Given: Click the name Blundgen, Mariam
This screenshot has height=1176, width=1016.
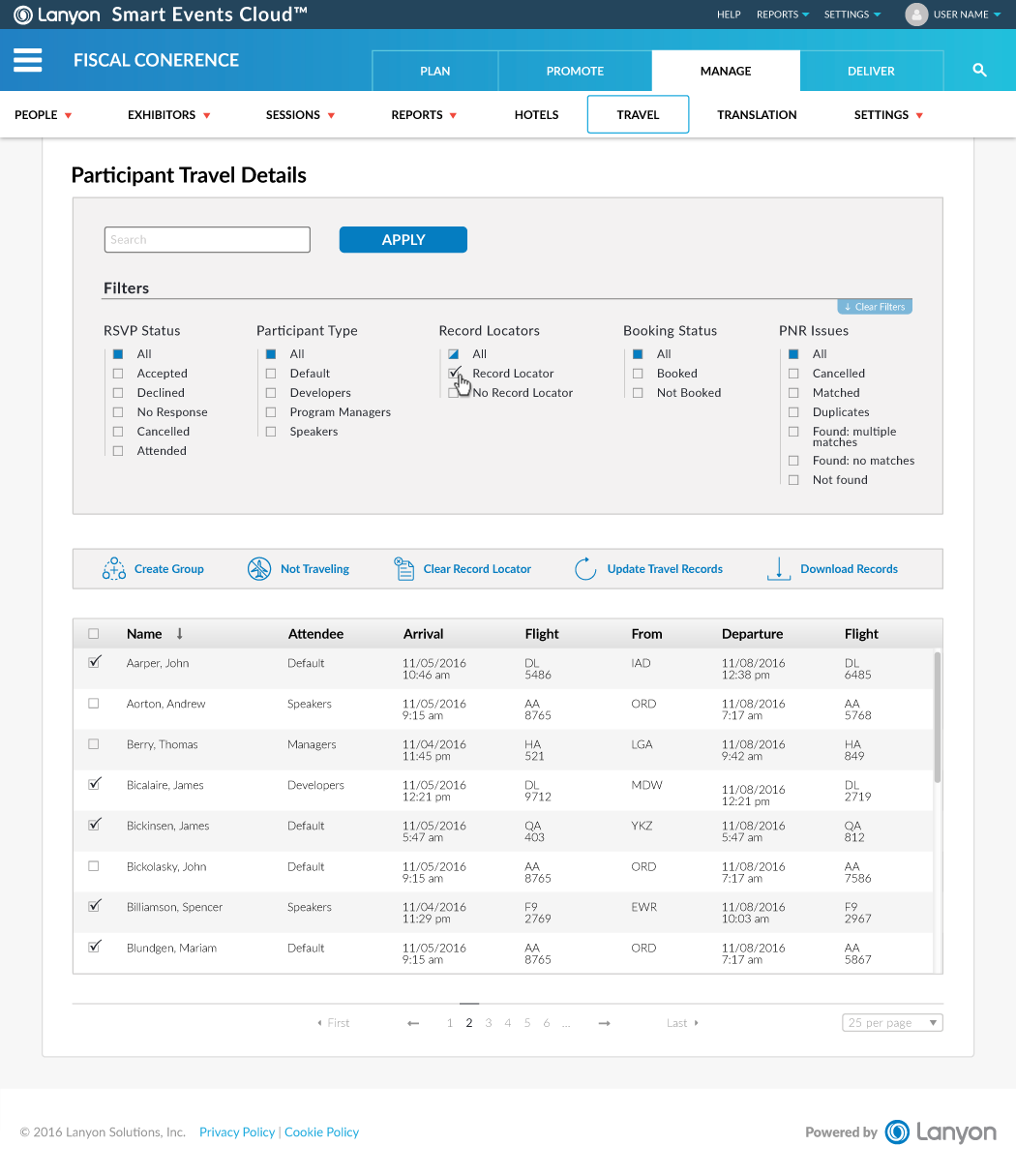Looking at the screenshot, I should 171,948.
